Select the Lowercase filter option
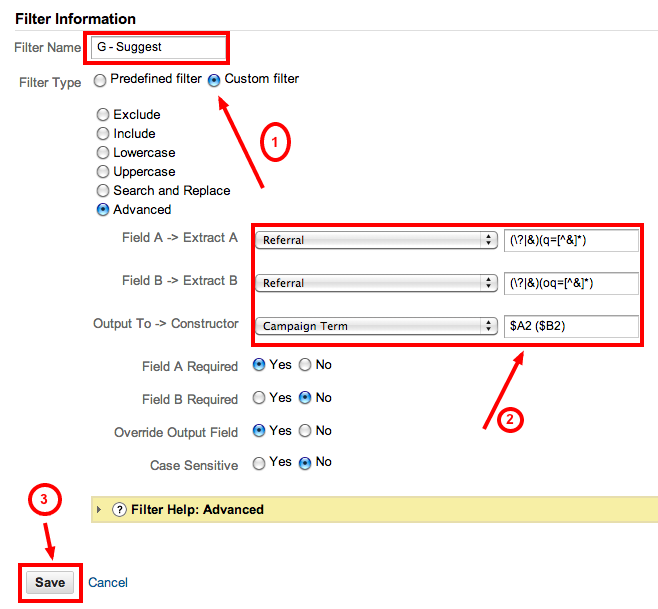The image size is (658, 609). click(103, 153)
